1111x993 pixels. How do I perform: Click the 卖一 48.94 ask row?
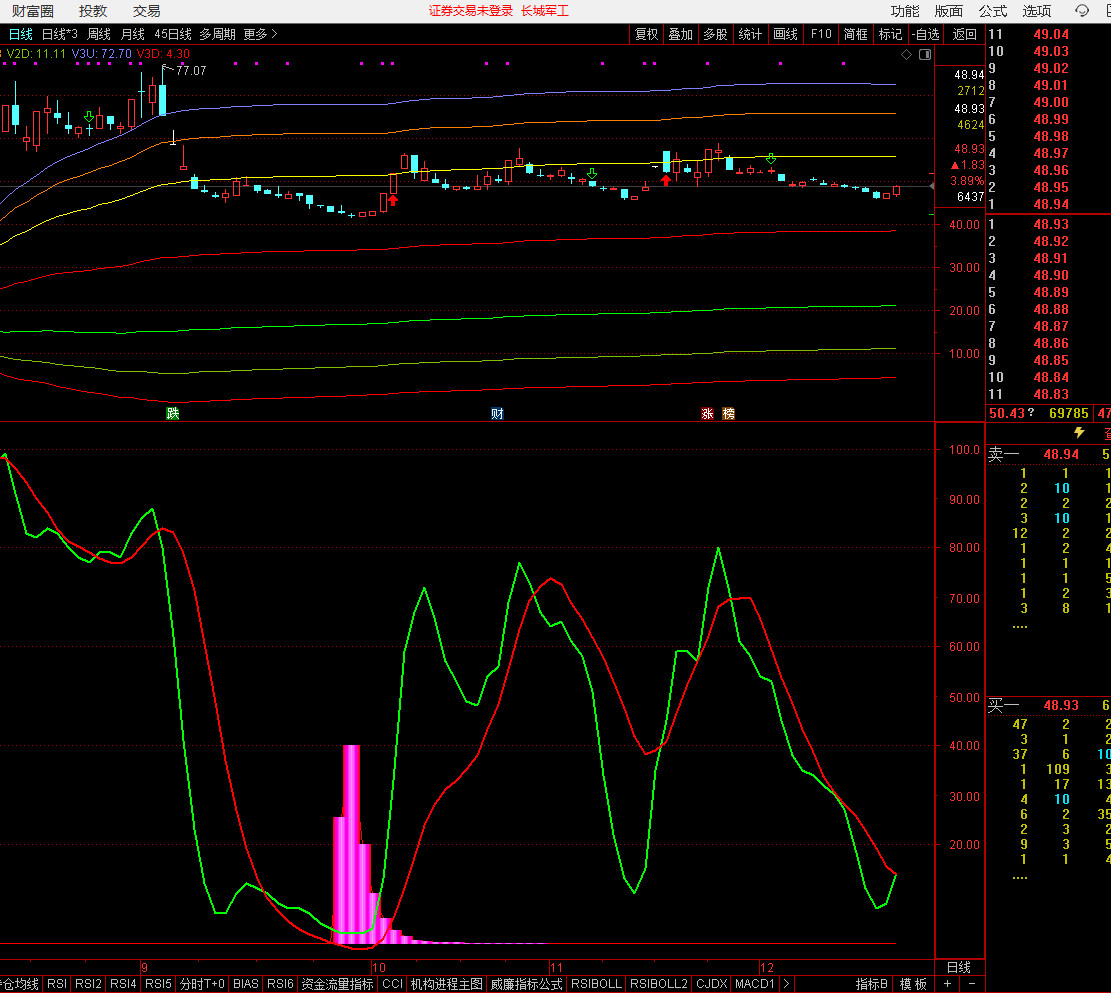(1049, 454)
